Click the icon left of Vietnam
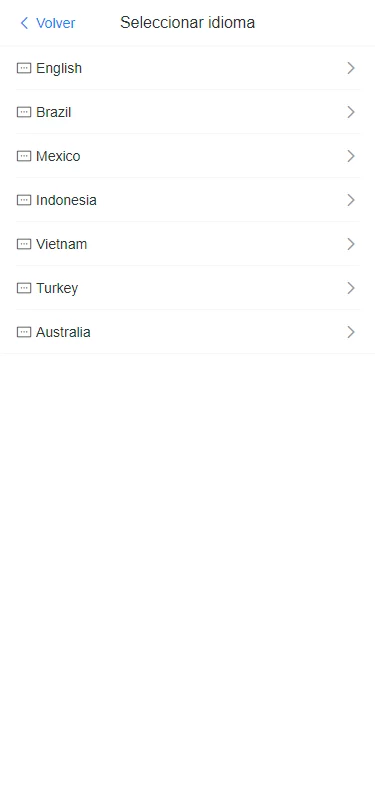 click(24, 244)
